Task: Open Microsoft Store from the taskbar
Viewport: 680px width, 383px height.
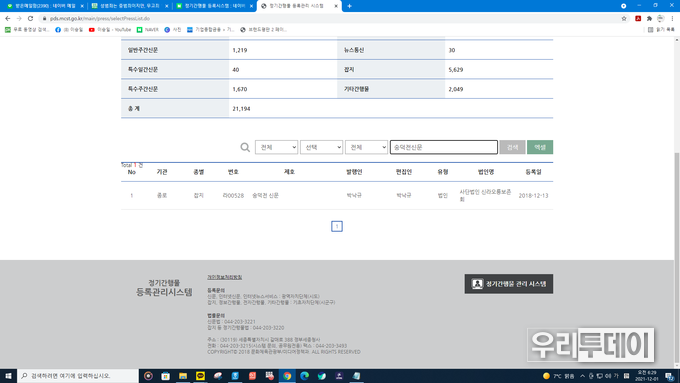Action: click(166, 376)
